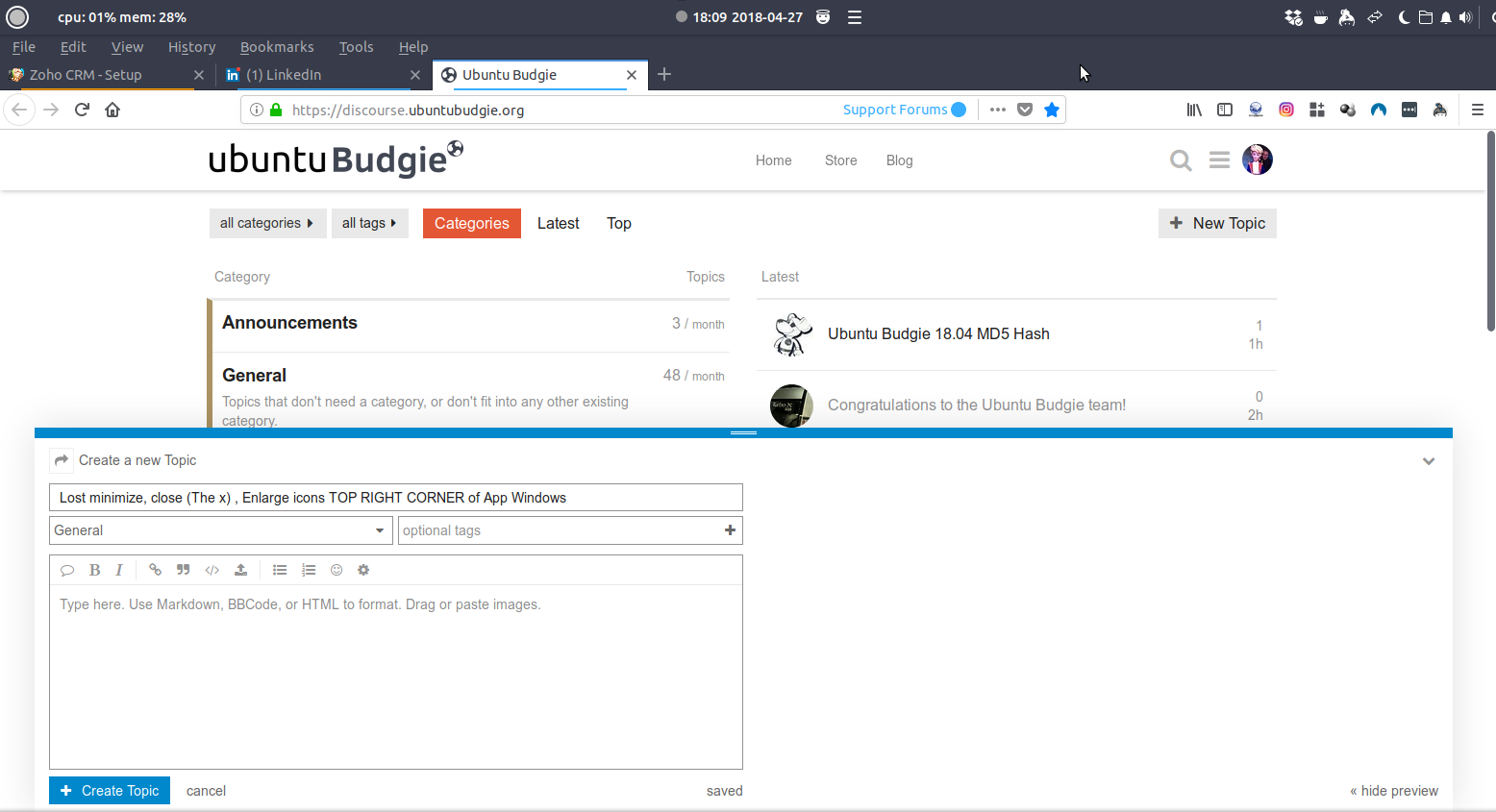Screen dimensions: 1496x812
Task: Click the Blockquote icon in editor toolbar
Action: (x=183, y=570)
